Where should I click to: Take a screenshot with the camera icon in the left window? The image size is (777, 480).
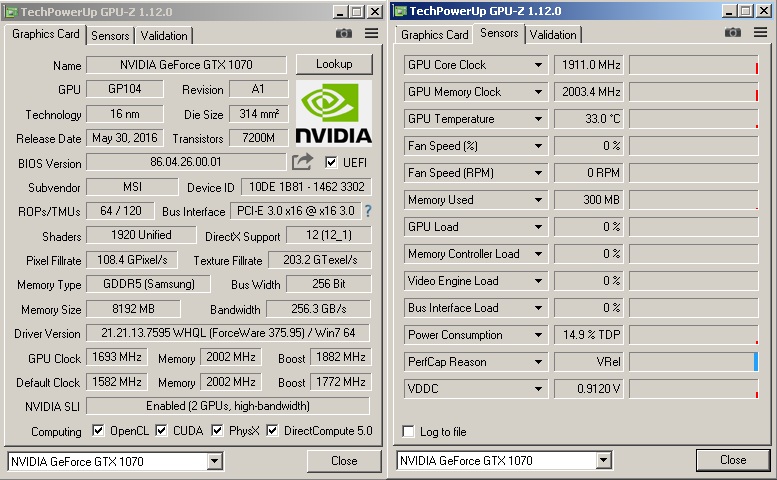click(x=344, y=33)
